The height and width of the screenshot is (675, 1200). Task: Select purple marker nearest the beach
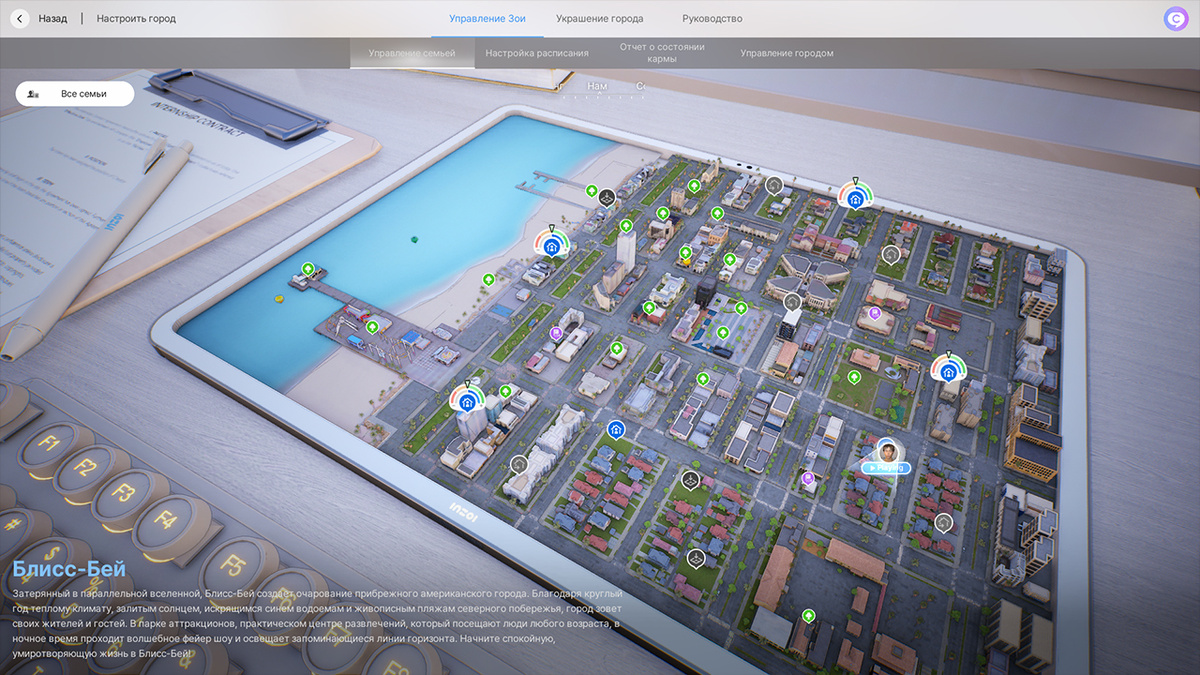556,333
